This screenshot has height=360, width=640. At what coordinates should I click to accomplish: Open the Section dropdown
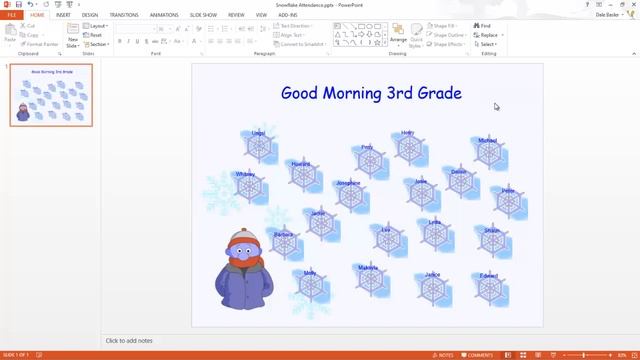click(97, 44)
